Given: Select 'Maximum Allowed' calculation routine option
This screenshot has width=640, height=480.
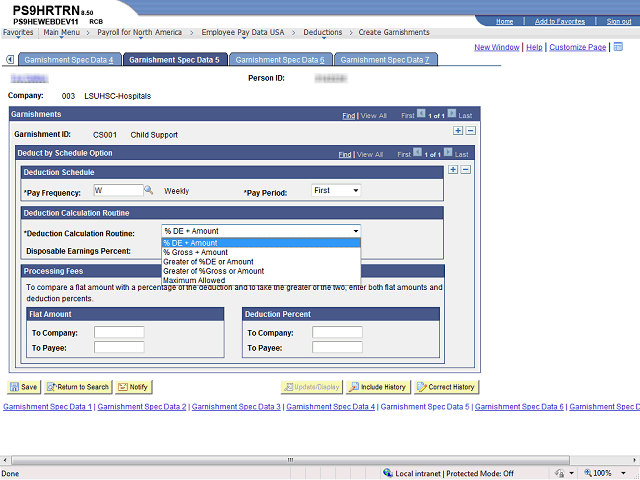Looking at the screenshot, I should coord(194,280).
